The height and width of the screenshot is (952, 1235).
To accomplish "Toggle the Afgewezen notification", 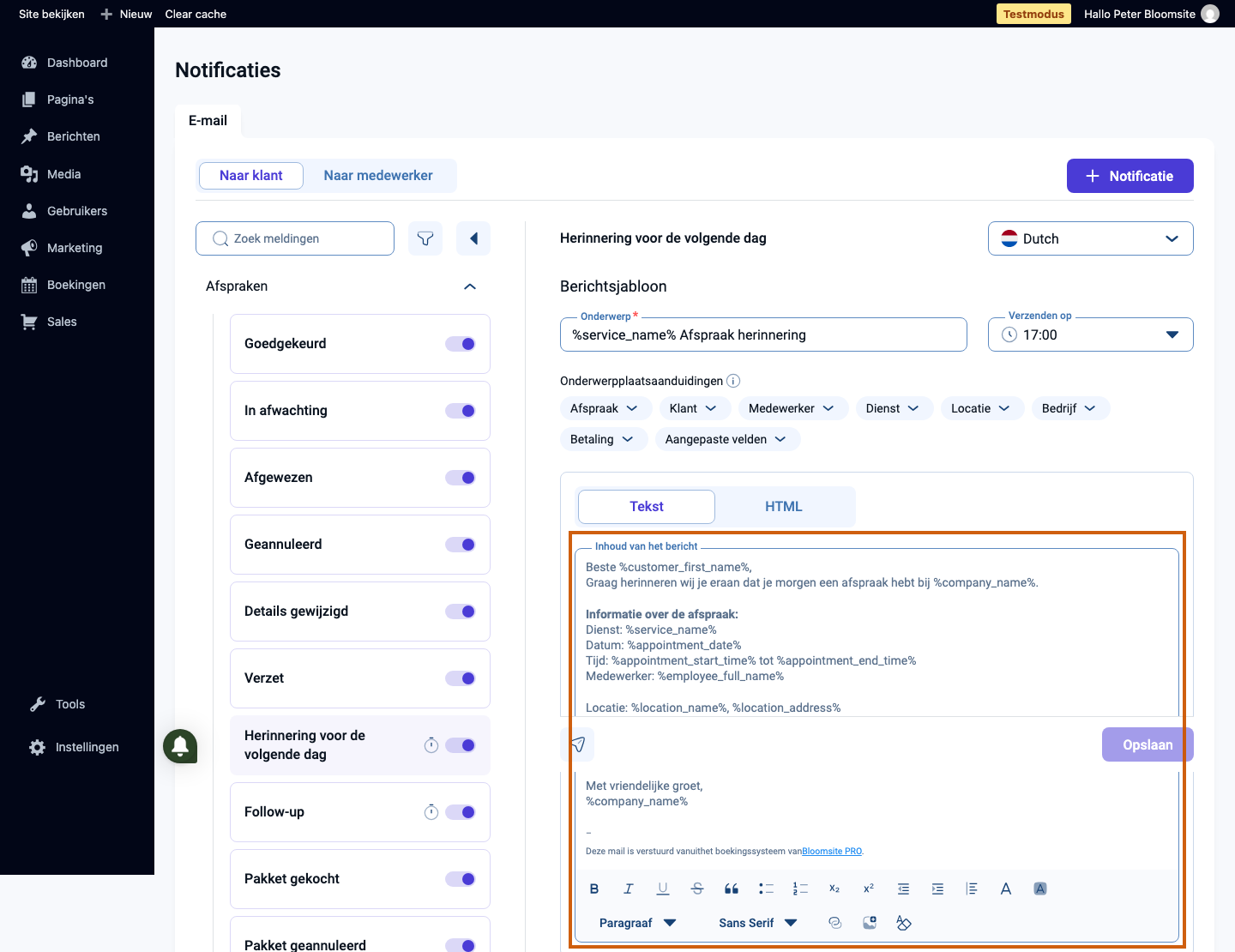I will click(461, 478).
